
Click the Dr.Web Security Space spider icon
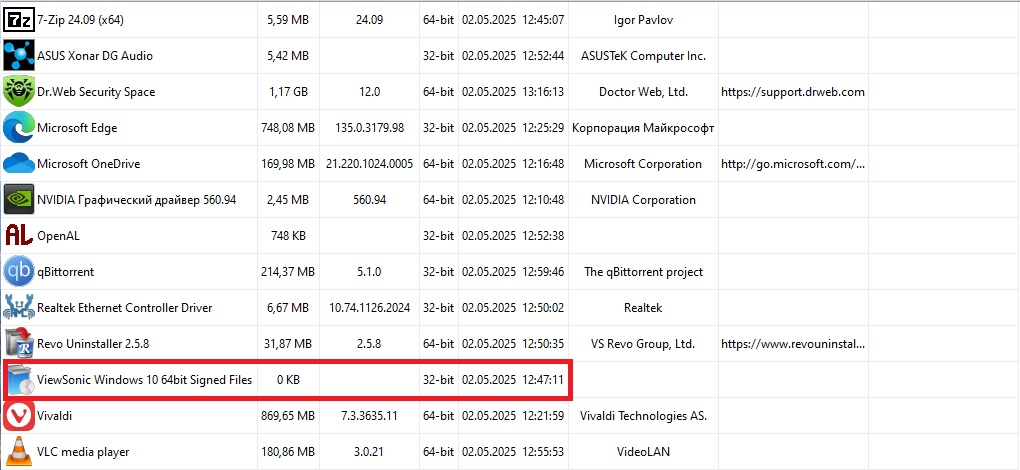(18, 92)
